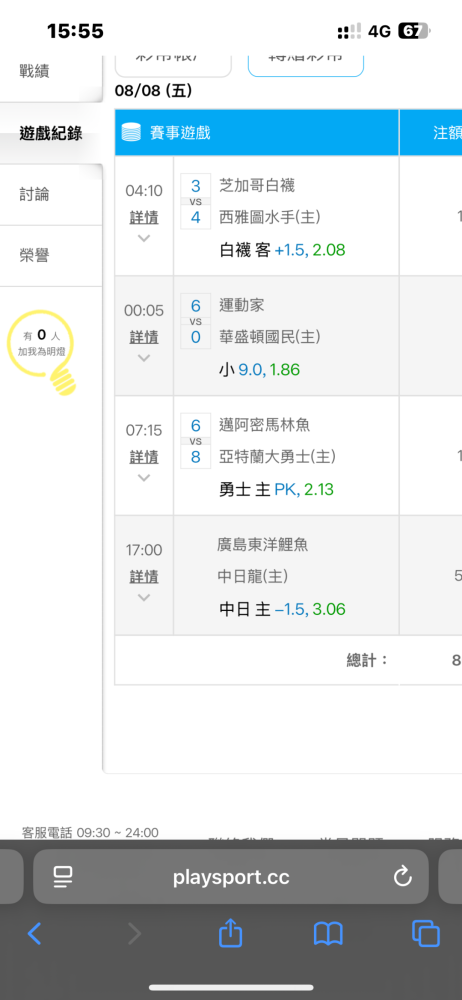Expand chevron under 17:00 game details
Image resolution: width=462 pixels, height=1000 pixels.
(x=144, y=598)
